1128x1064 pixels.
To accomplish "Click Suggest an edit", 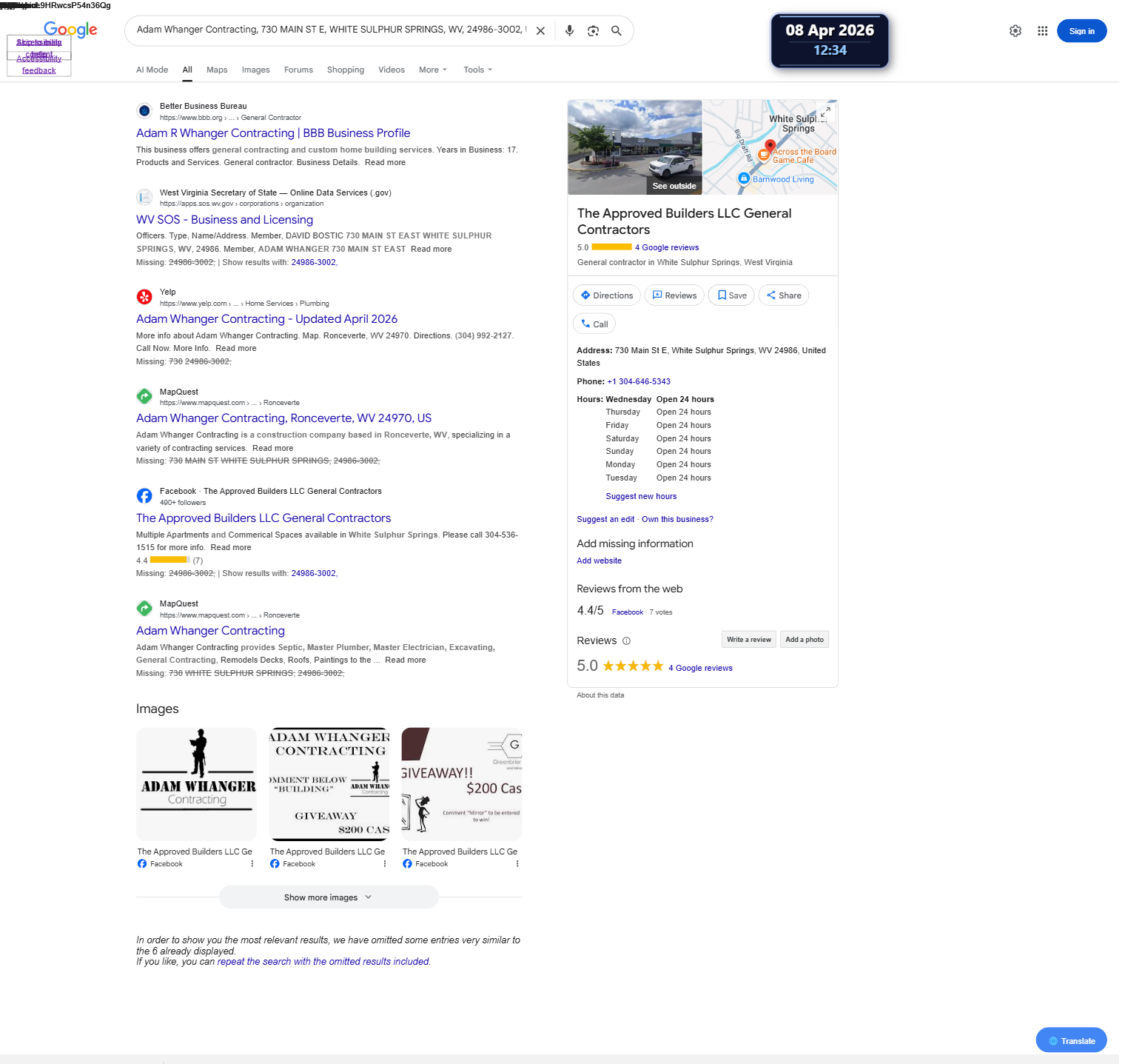I will point(605,520).
